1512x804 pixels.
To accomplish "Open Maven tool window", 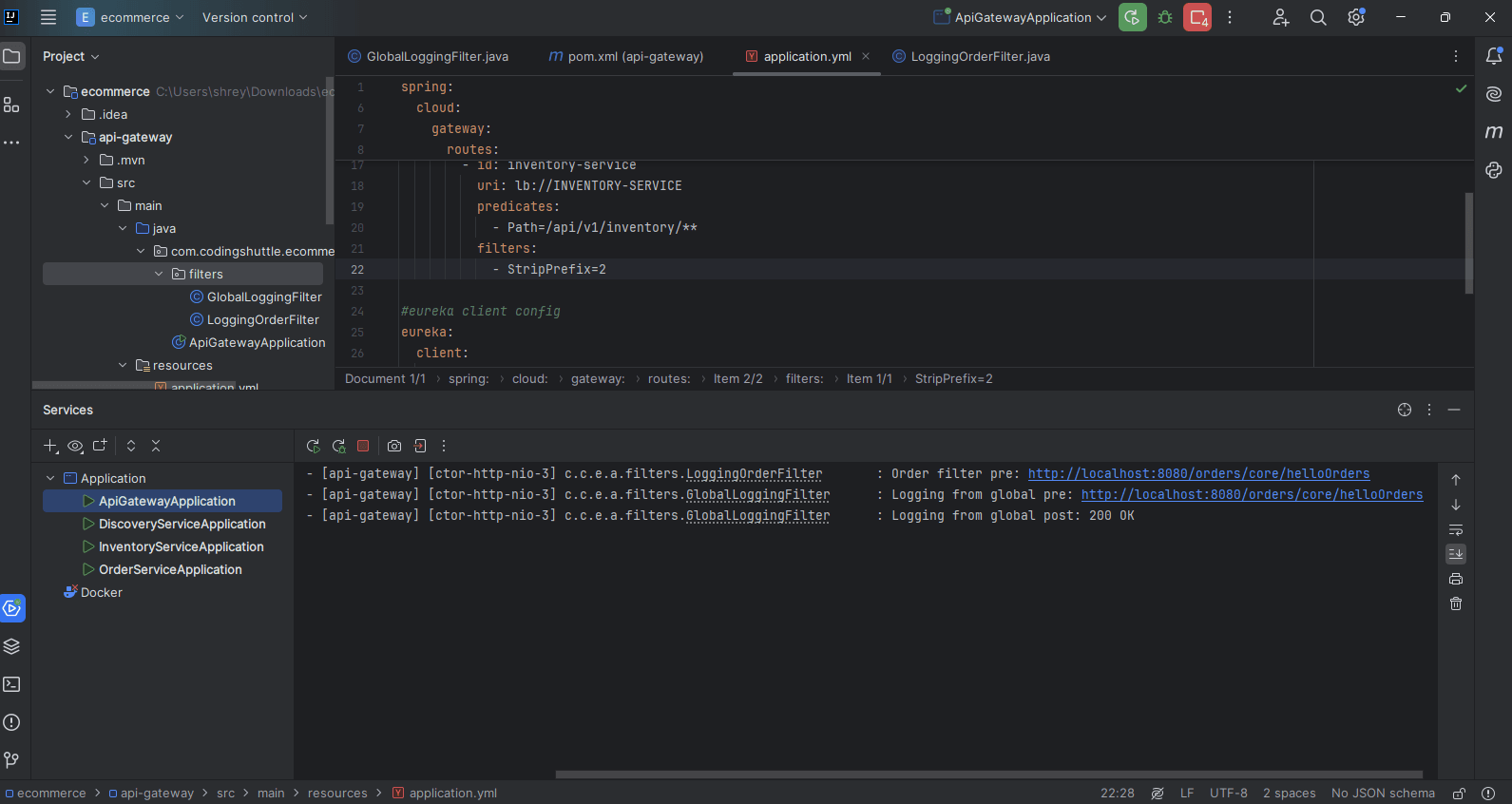I will click(1494, 132).
